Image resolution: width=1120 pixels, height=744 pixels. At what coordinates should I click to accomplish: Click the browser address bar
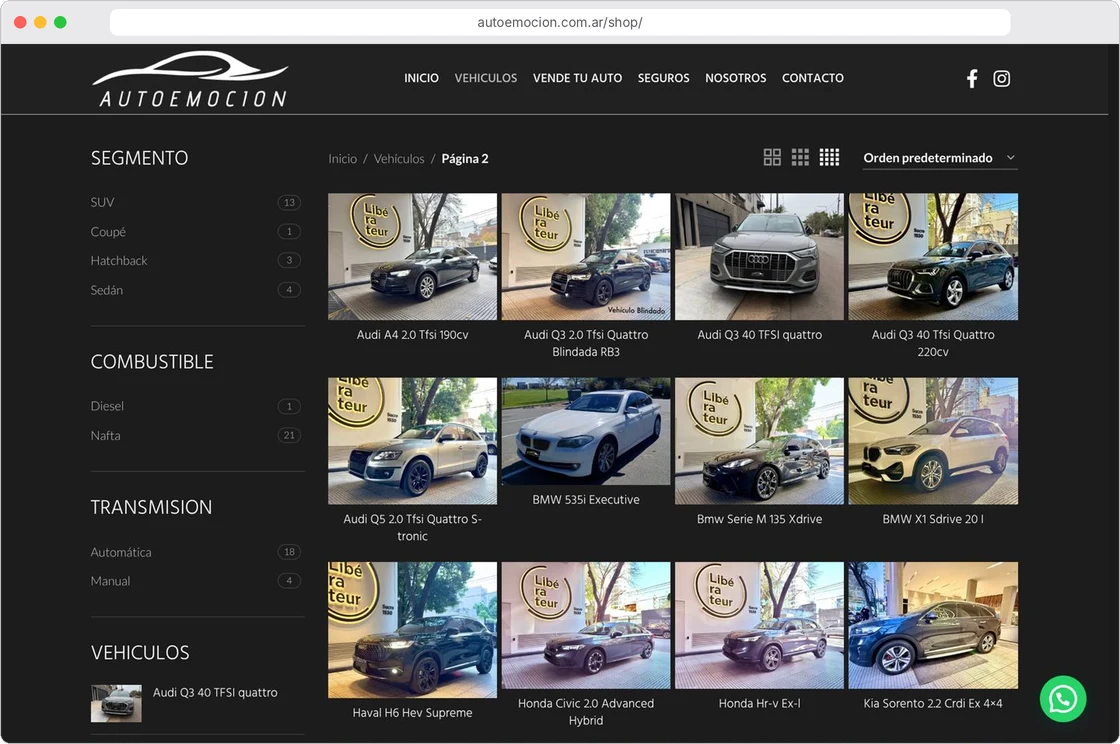click(560, 22)
